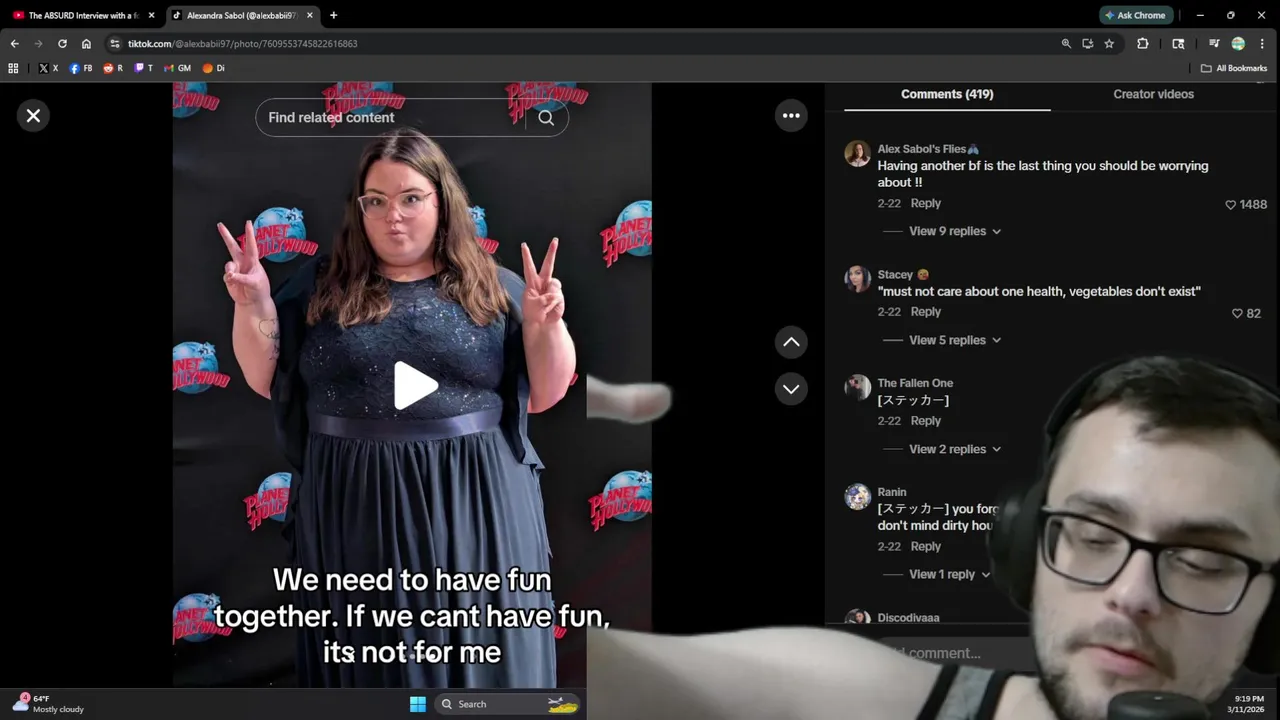Open the Chrome search-this-page lens icon
This screenshot has width=1280, height=720.
click(x=1178, y=44)
